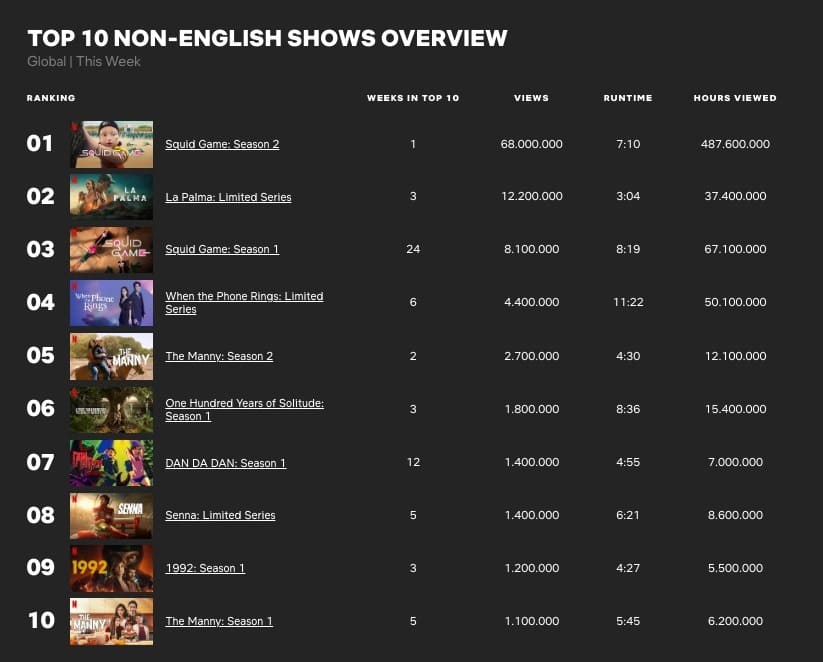Open the 1992: Season 1 link

coord(205,569)
